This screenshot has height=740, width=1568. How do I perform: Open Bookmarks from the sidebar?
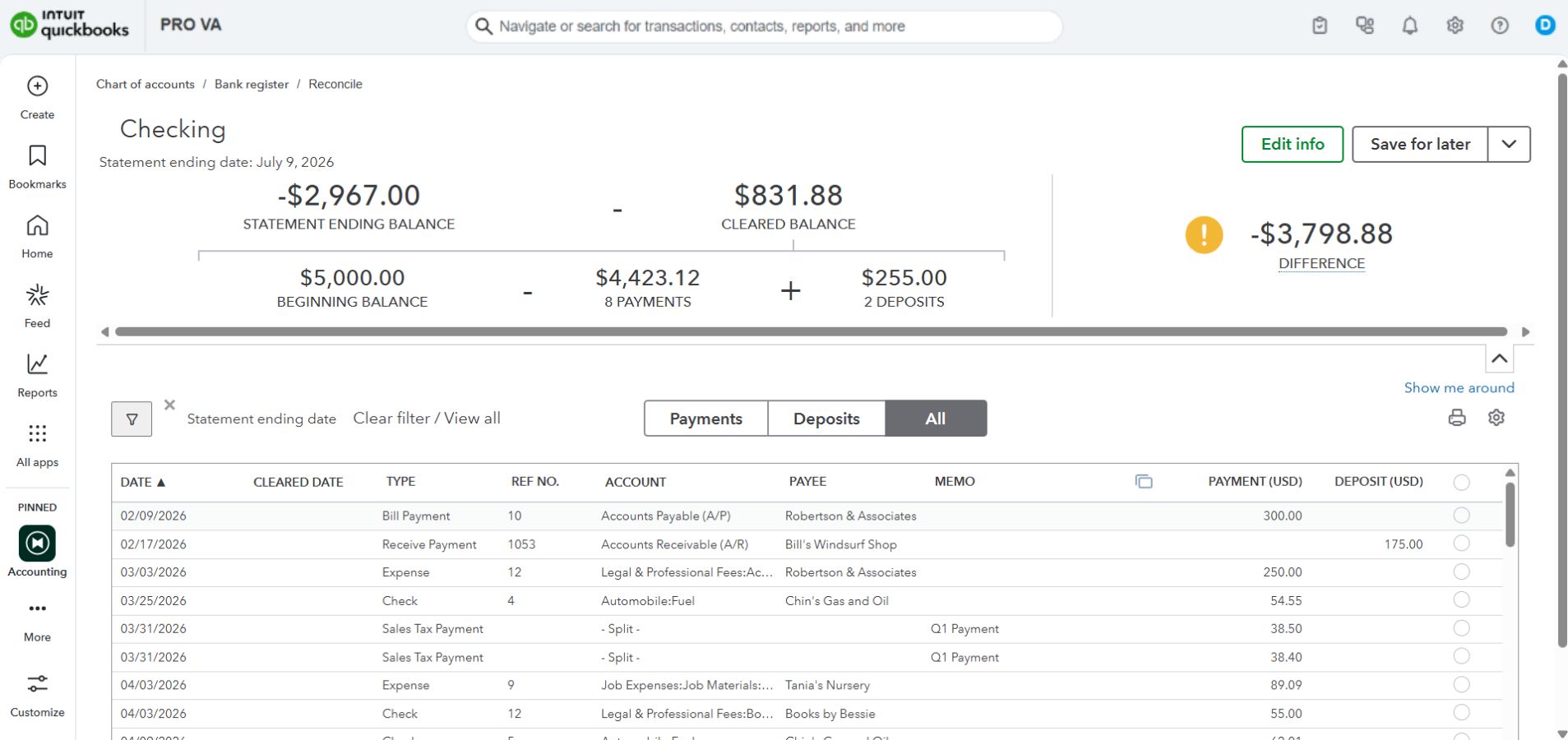(37, 156)
